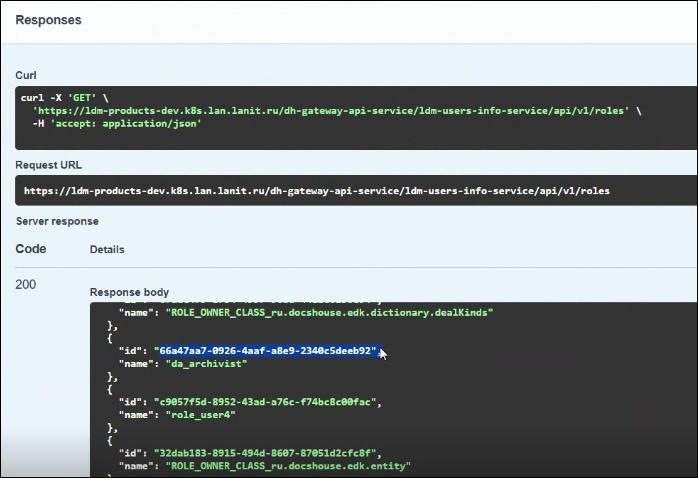Click the "da_archivist" name value
The height and width of the screenshot is (478, 698).
click(207, 364)
